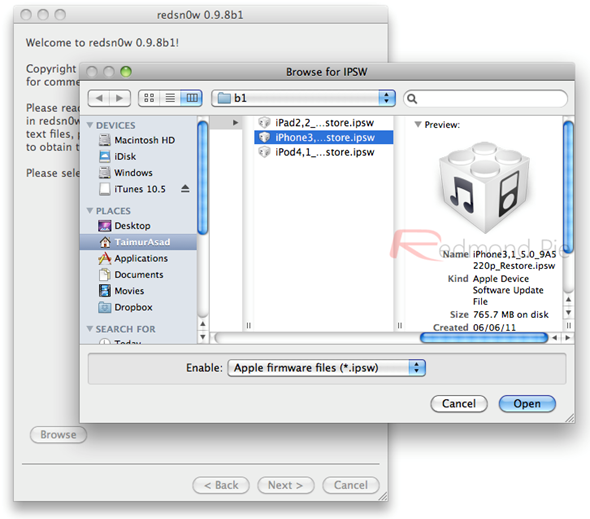
Task: Cancel the Browse for IPSW dialog
Action: [459, 404]
